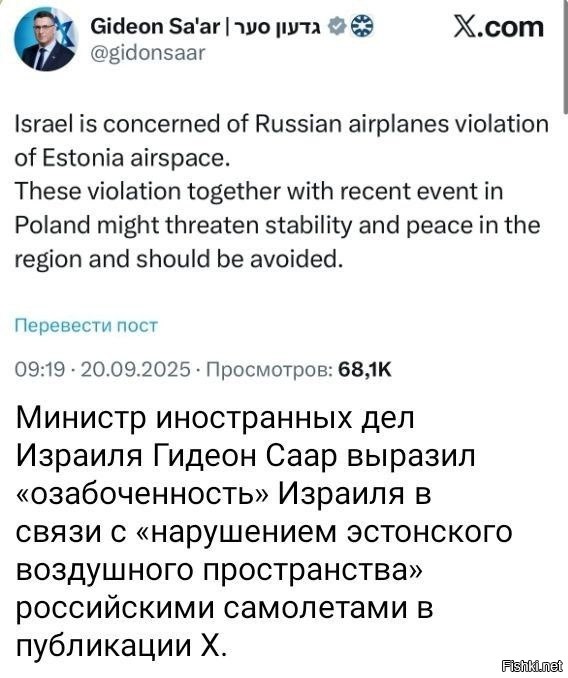
Task: Click the caption line 'Министр иностранных дел'
Action: (215, 418)
